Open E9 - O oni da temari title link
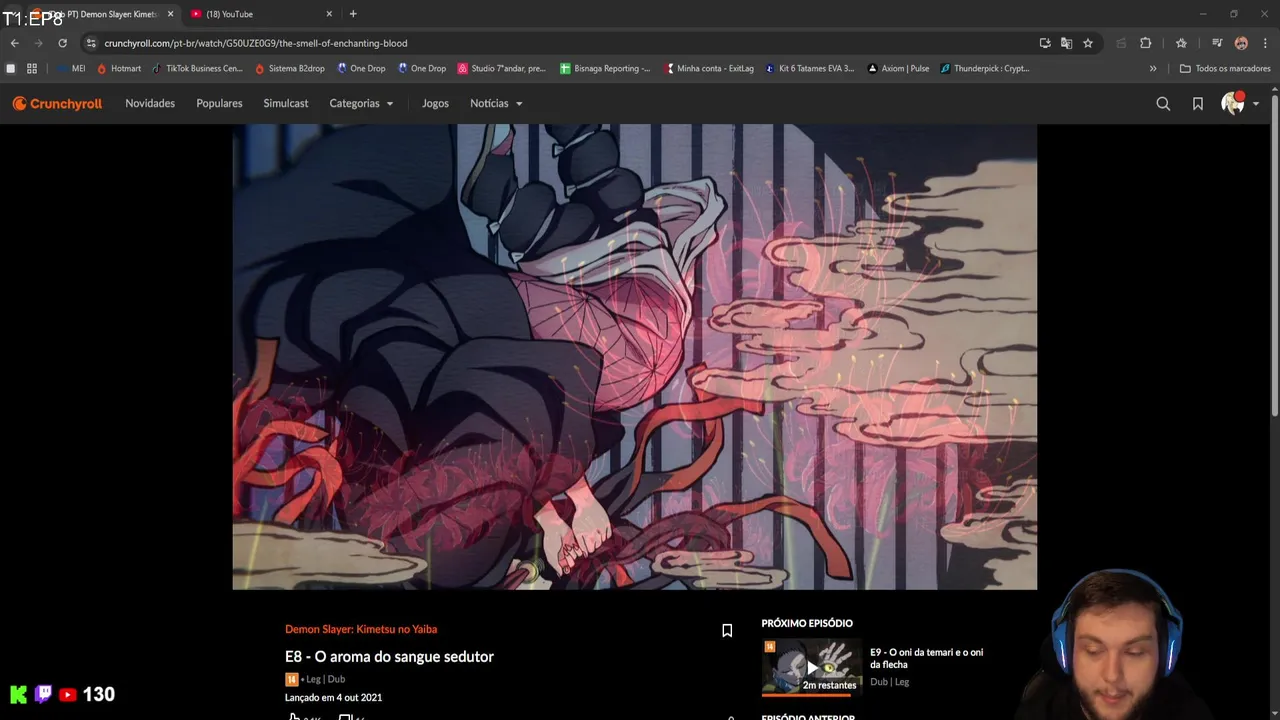1280x720 pixels. pyautogui.click(x=926, y=658)
